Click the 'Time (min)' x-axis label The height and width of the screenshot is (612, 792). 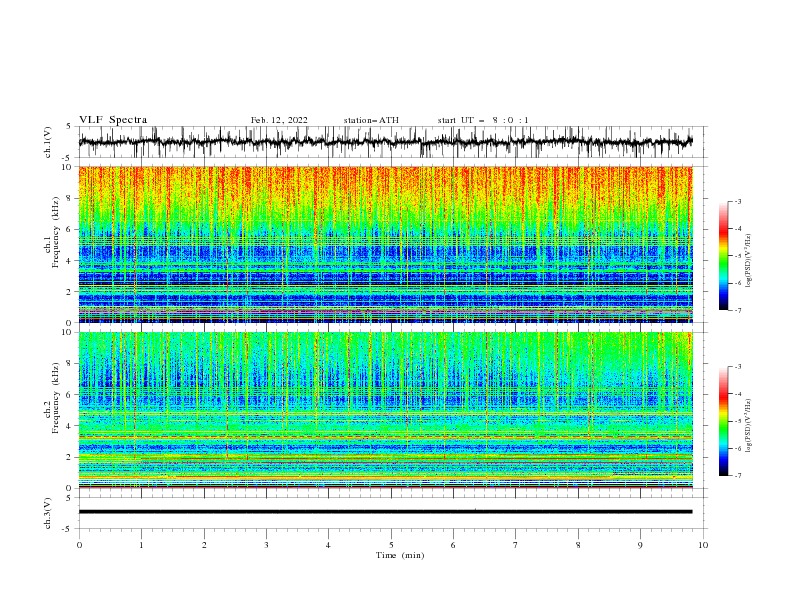pos(400,555)
